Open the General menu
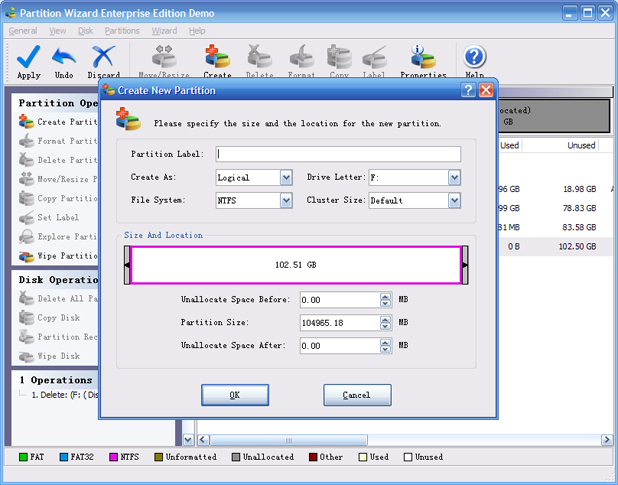 [23, 31]
